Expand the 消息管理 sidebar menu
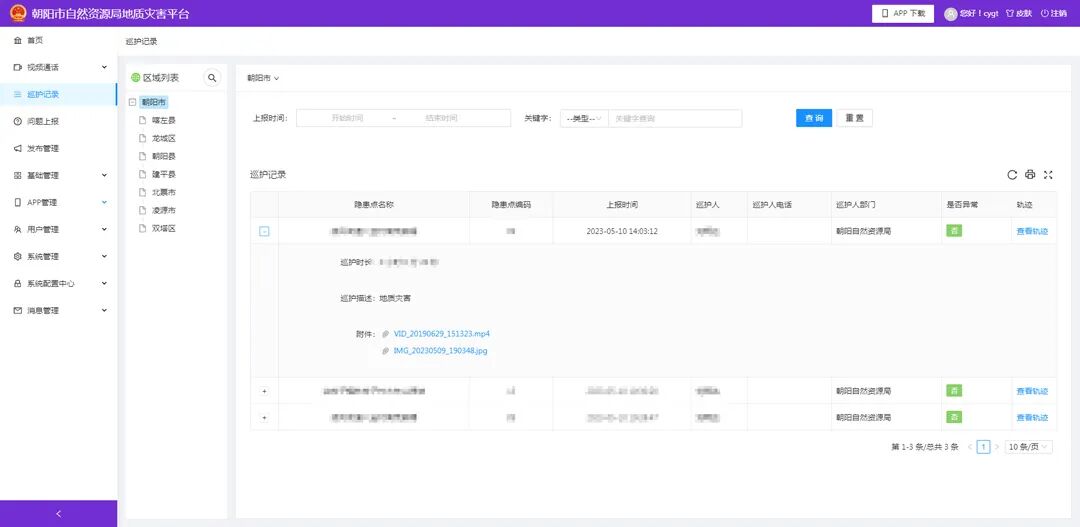The width and height of the screenshot is (1080, 527). click(x=59, y=310)
